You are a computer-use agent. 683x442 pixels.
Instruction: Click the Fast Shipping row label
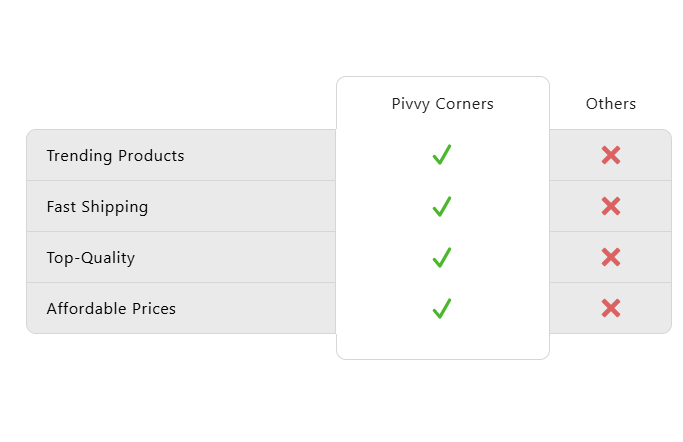[97, 207]
